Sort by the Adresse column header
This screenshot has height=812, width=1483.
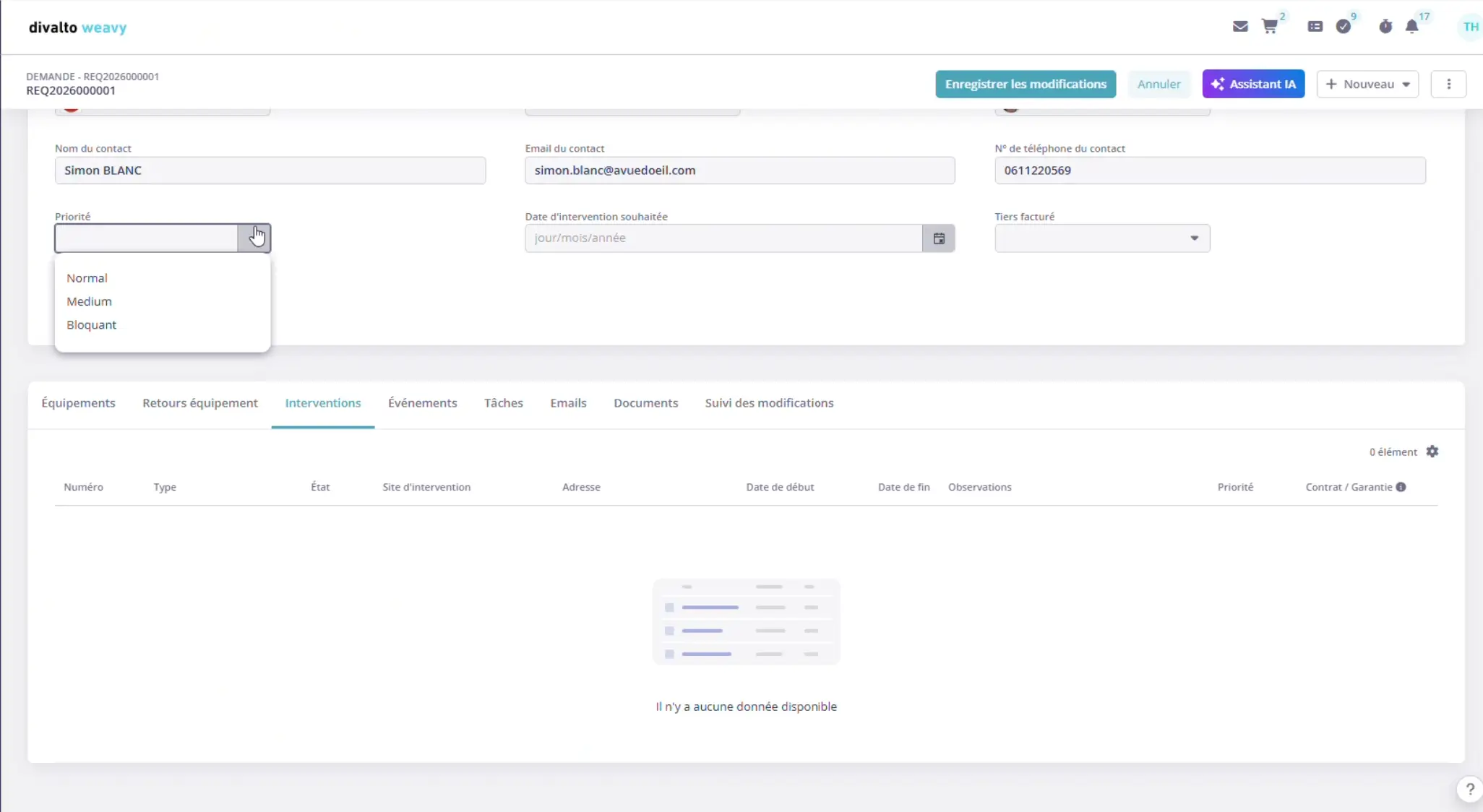click(581, 487)
